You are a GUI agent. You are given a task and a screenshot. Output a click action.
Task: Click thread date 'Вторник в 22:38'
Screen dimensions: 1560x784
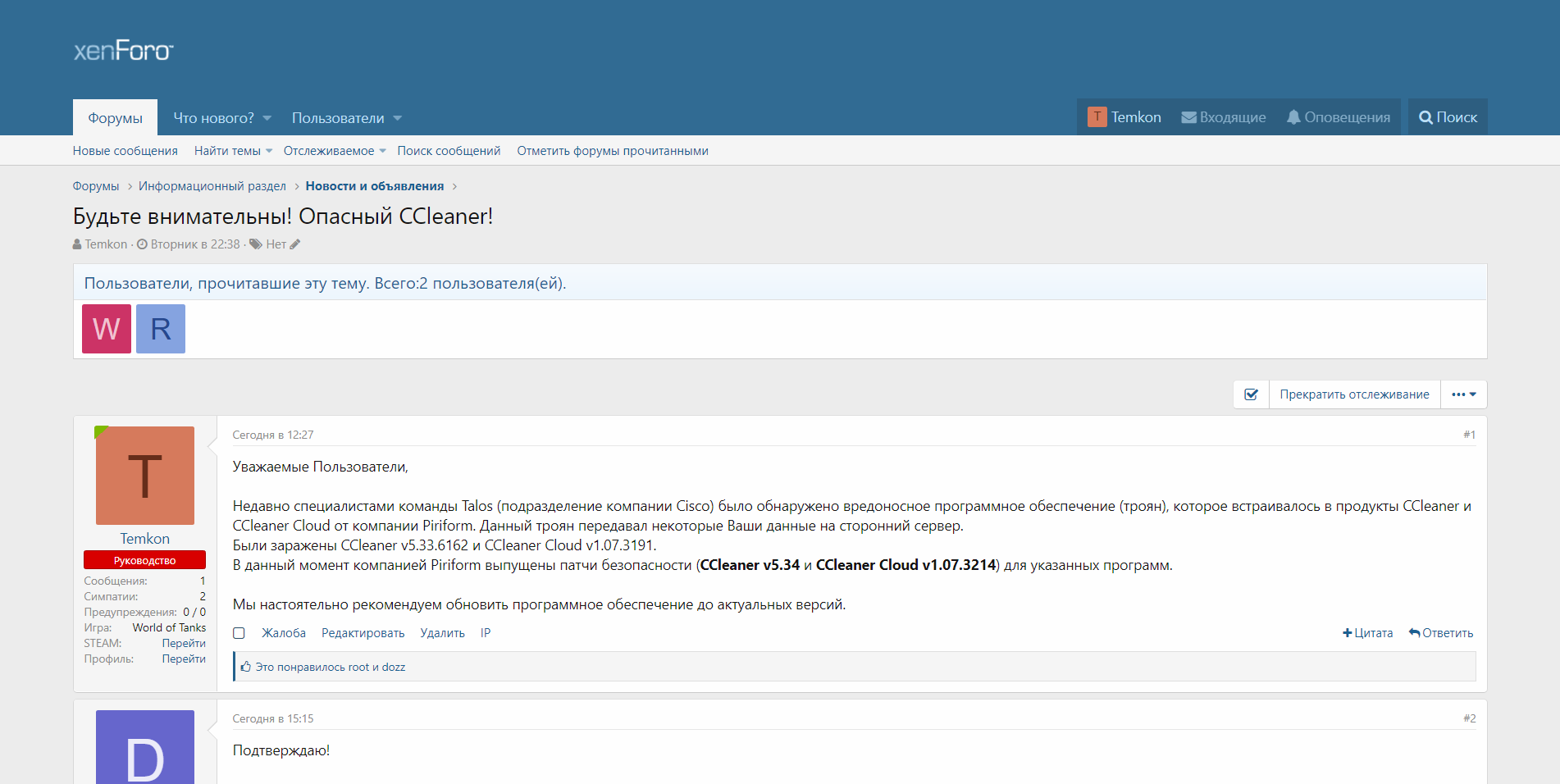(x=195, y=244)
